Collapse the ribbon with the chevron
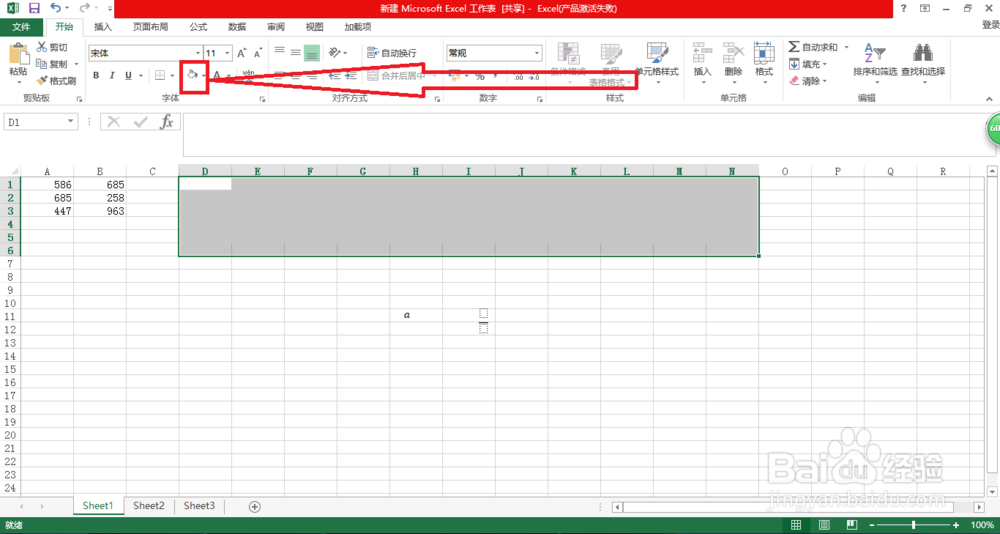This screenshot has height=534, width=1000. click(x=989, y=99)
